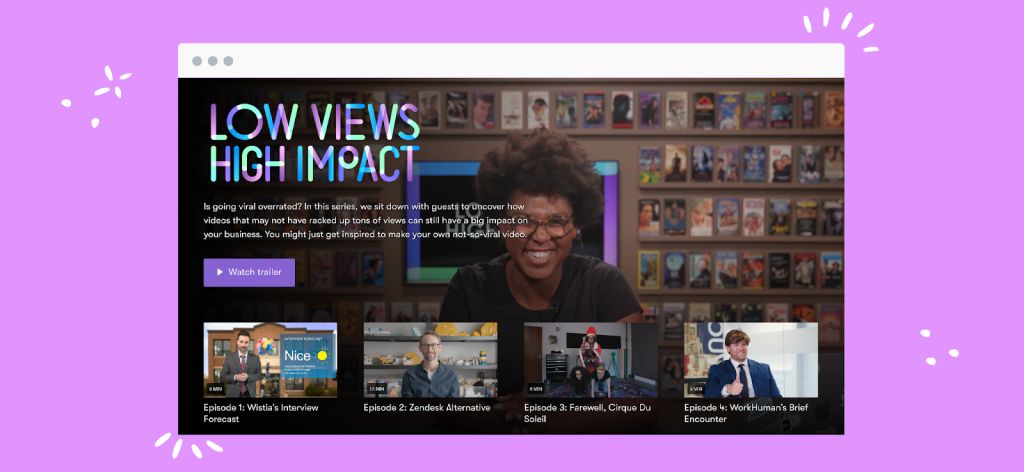Open Episode 3 Farewell Cirque Du Soleil thumbnail

tap(591, 360)
